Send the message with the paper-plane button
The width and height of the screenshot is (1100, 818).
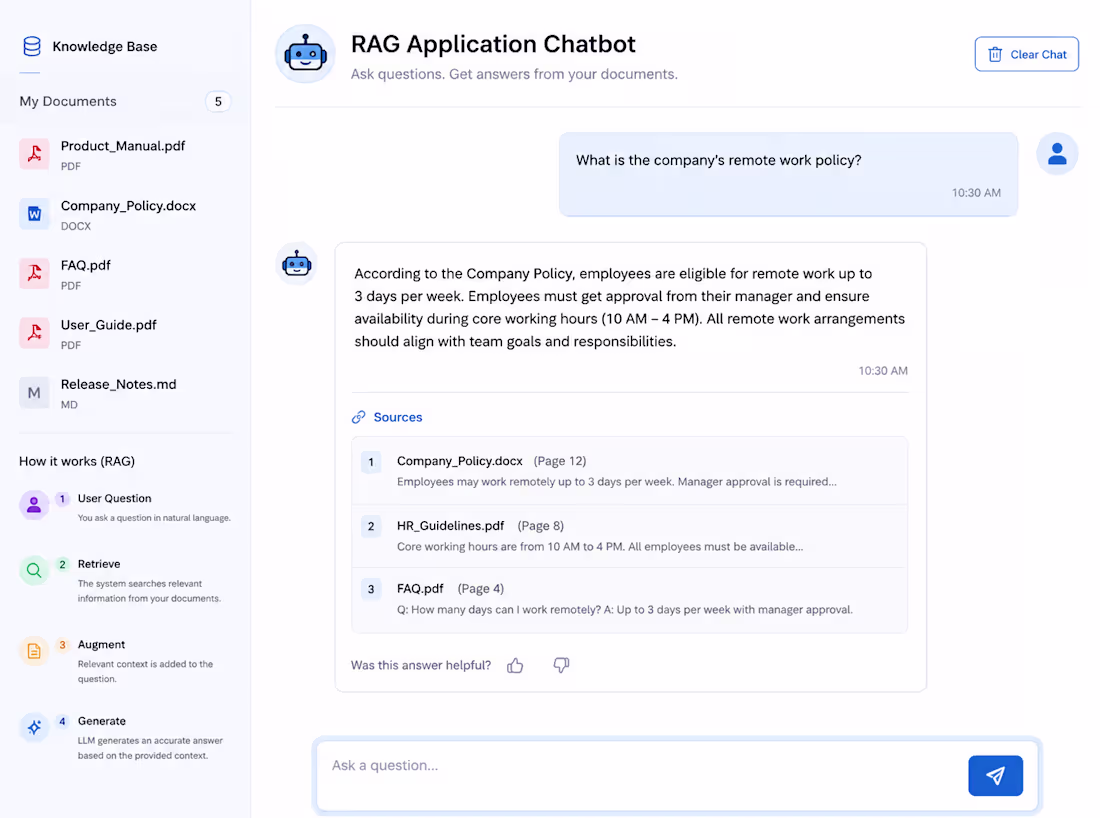(995, 775)
